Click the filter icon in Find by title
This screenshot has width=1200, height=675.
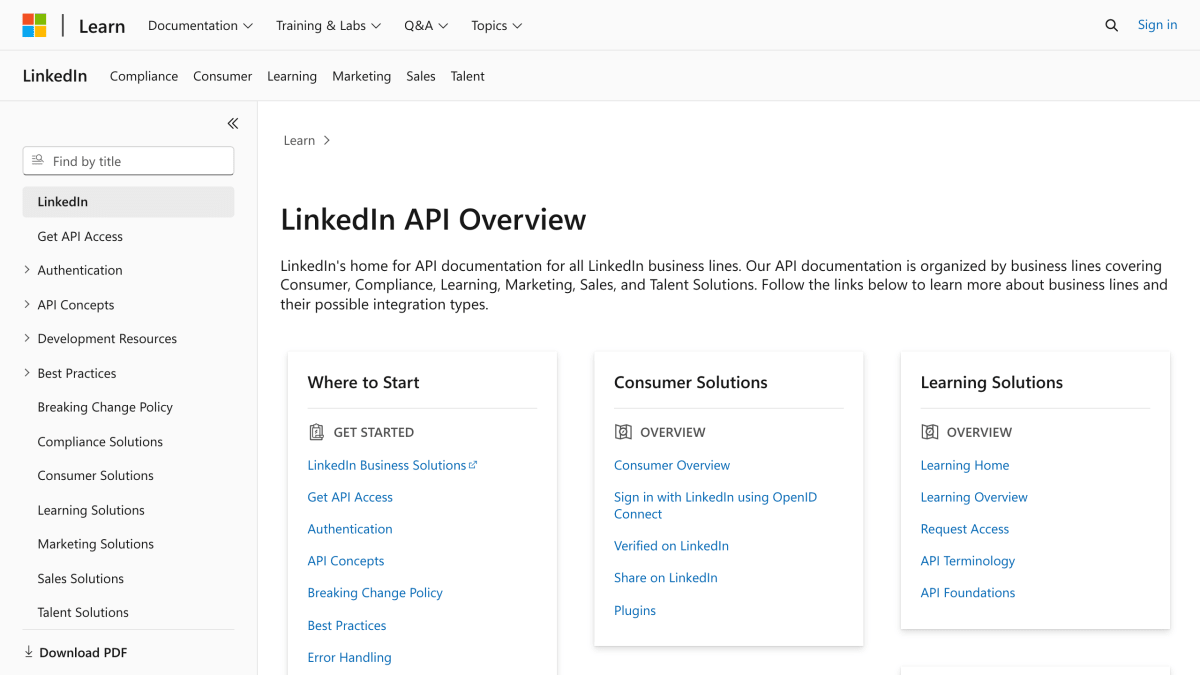[x=38, y=161]
